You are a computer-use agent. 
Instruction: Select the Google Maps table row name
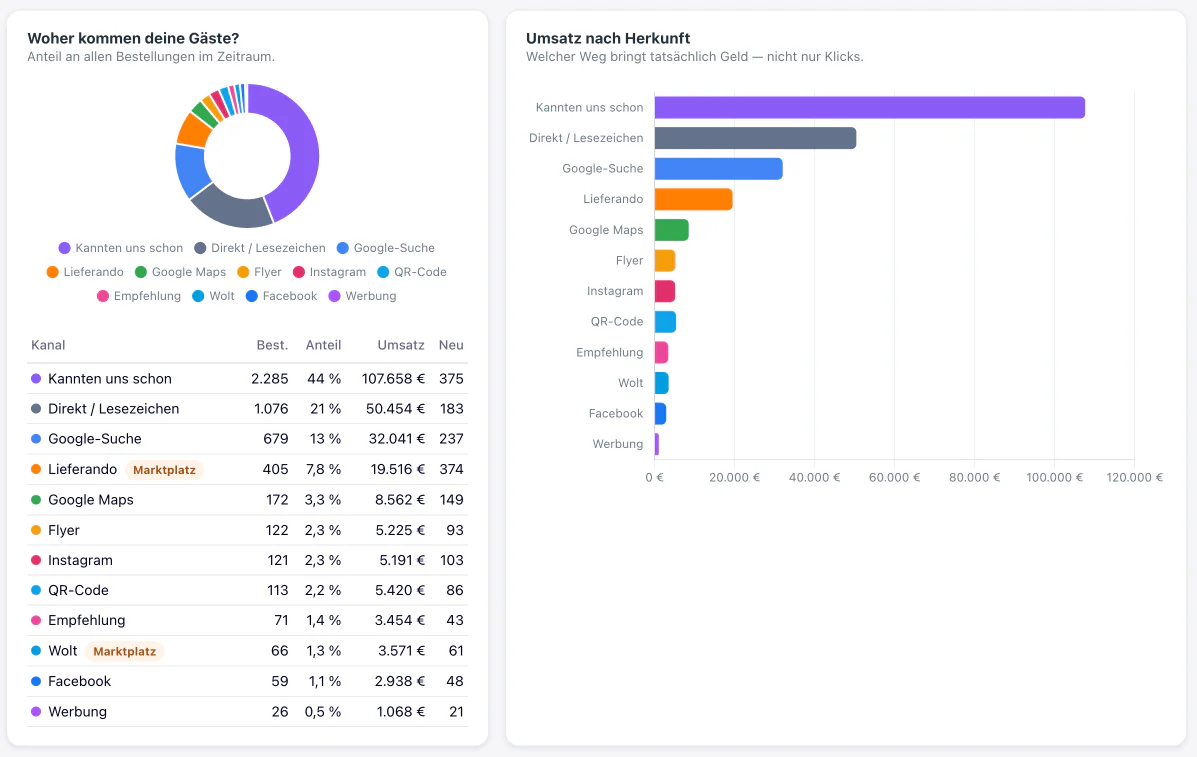tap(91, 500)
